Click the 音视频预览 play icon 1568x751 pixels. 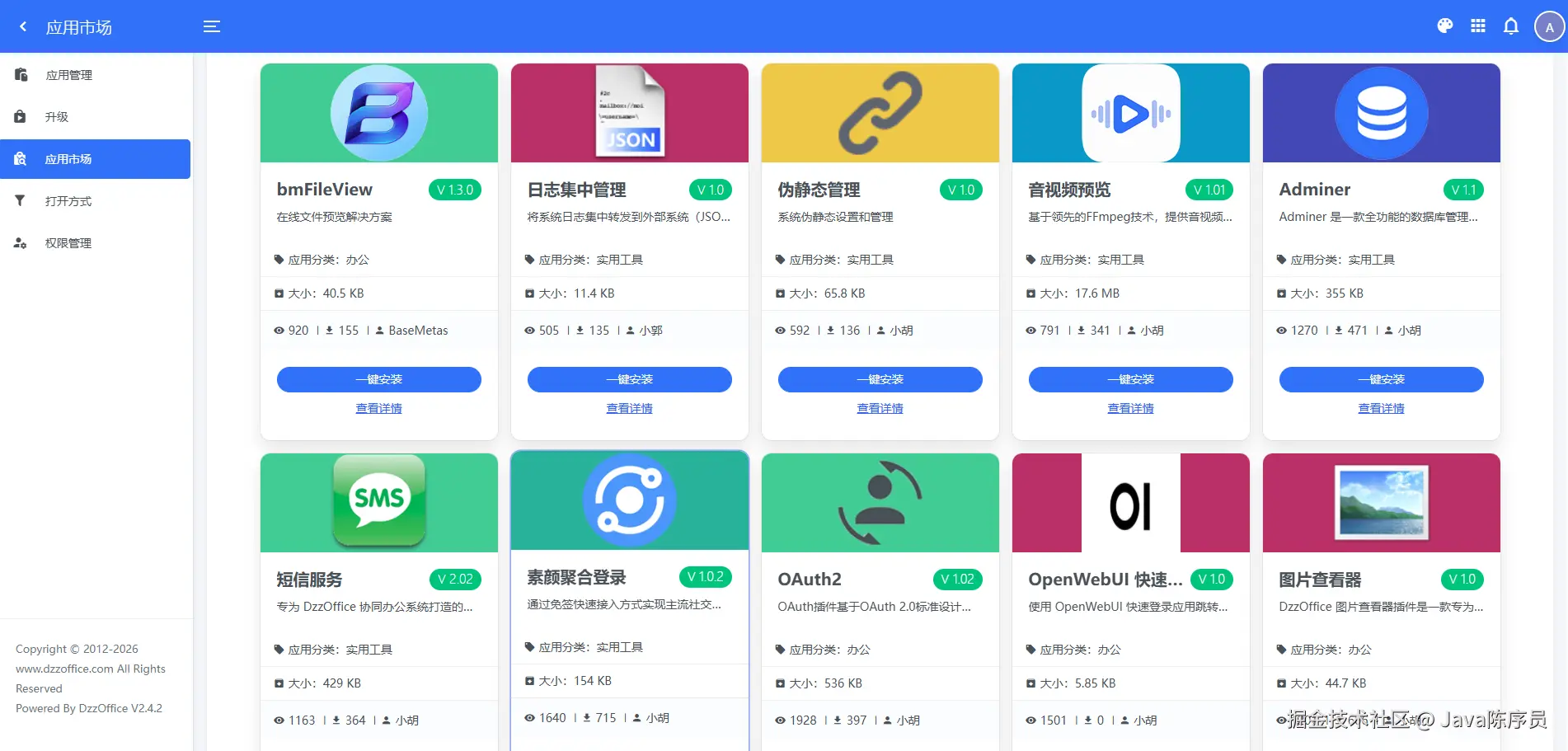tap(1131, 113)
